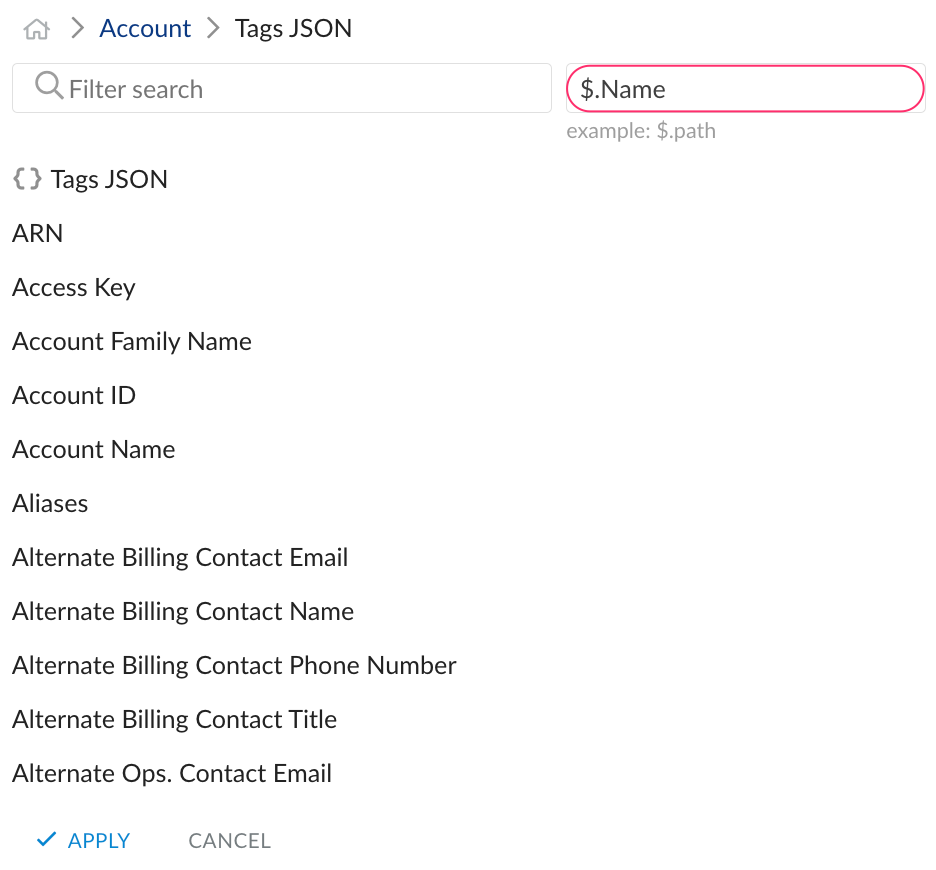Click CANCEL to dismiss the selection
This screenshot has width=936, height=870.
coord(229,840)
